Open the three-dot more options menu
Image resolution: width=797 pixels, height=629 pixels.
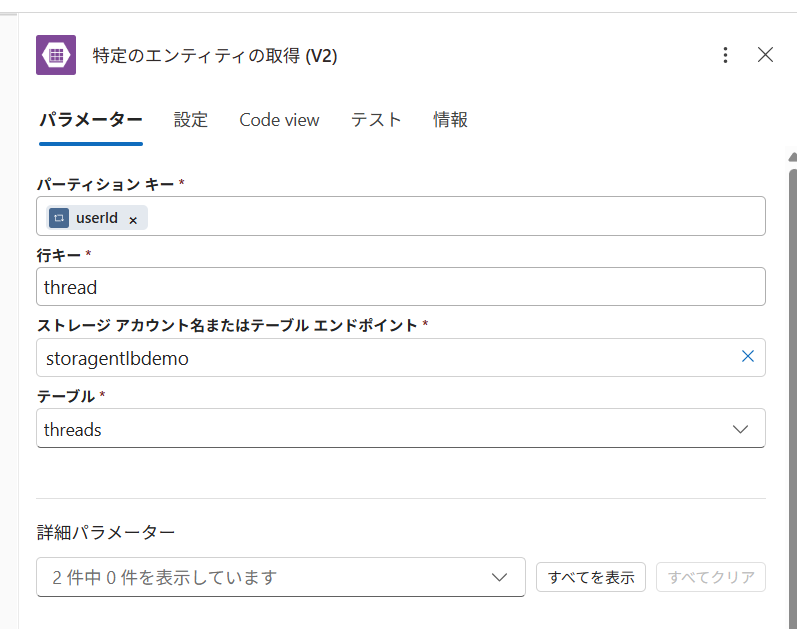click(x=725, y=55)
